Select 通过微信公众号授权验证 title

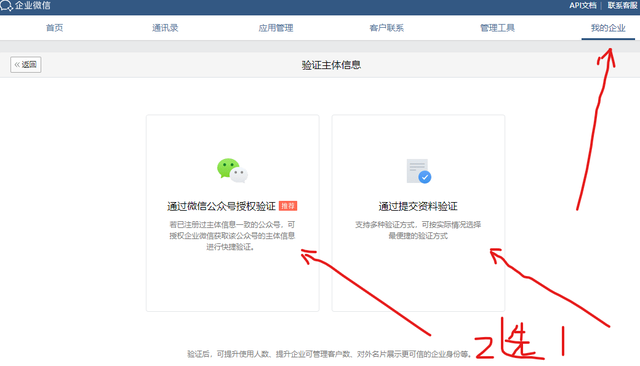(221, 206)
